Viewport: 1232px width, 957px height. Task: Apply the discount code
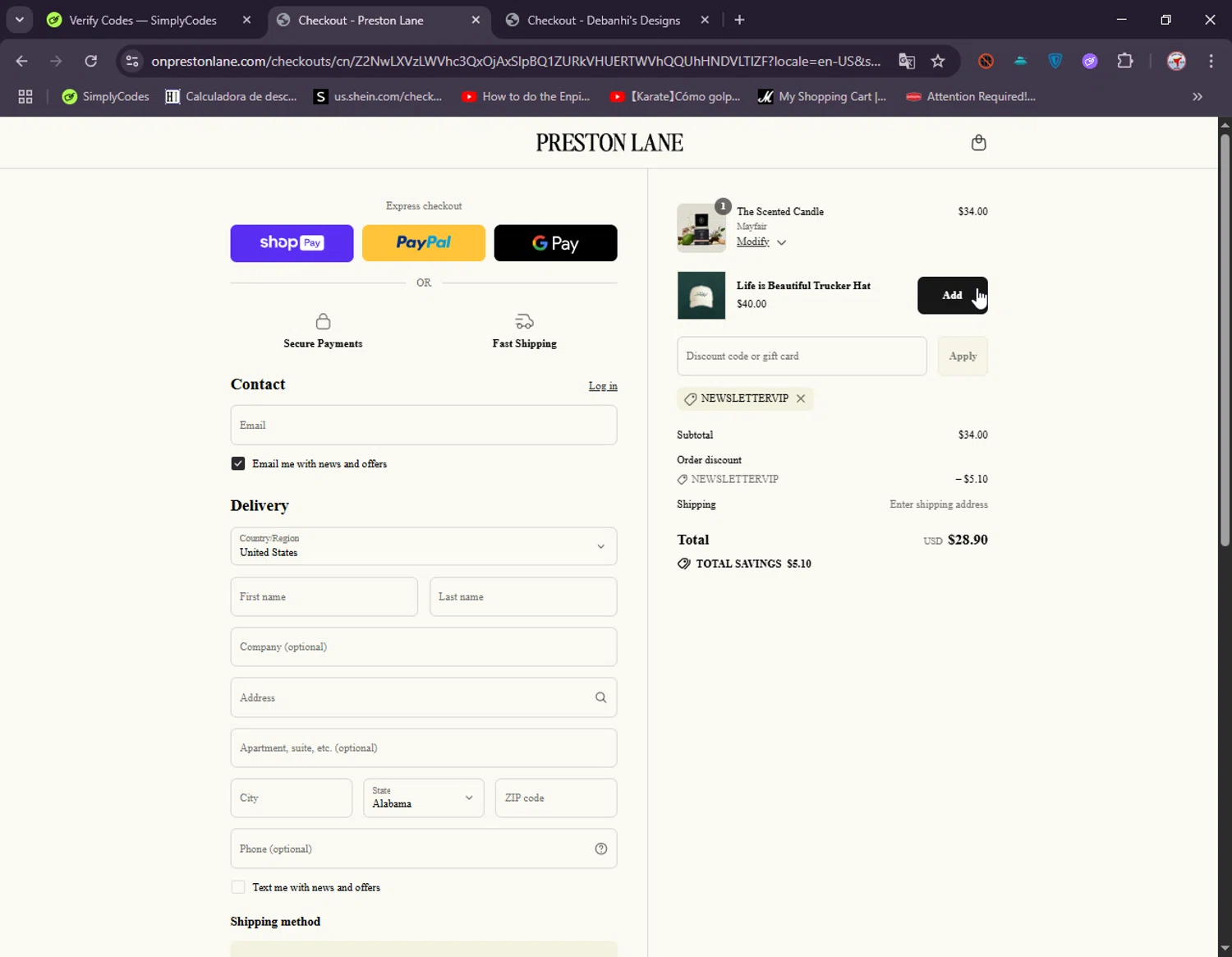click(x=963, y=356)
